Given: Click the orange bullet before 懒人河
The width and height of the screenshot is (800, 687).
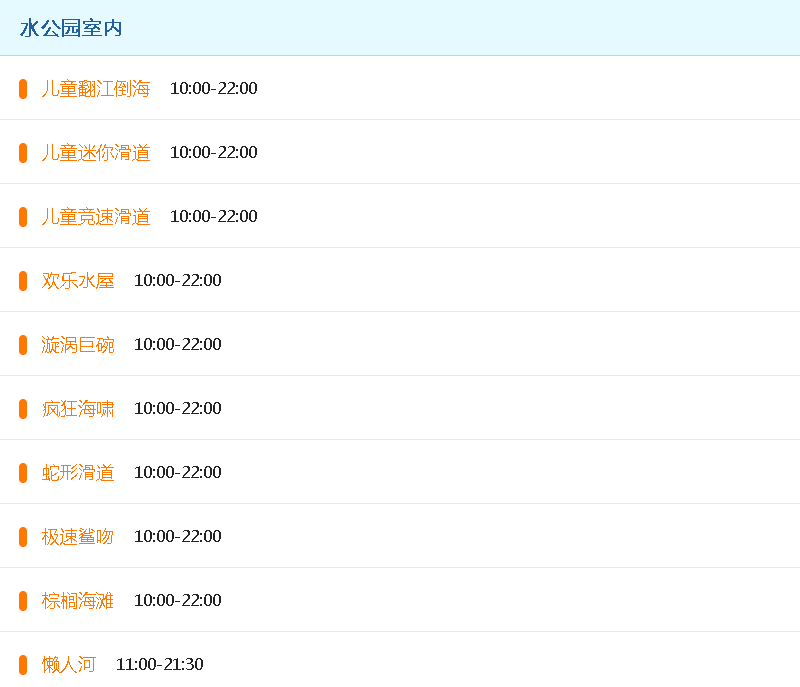Looking at the screenshot, I should click(23, 665).
